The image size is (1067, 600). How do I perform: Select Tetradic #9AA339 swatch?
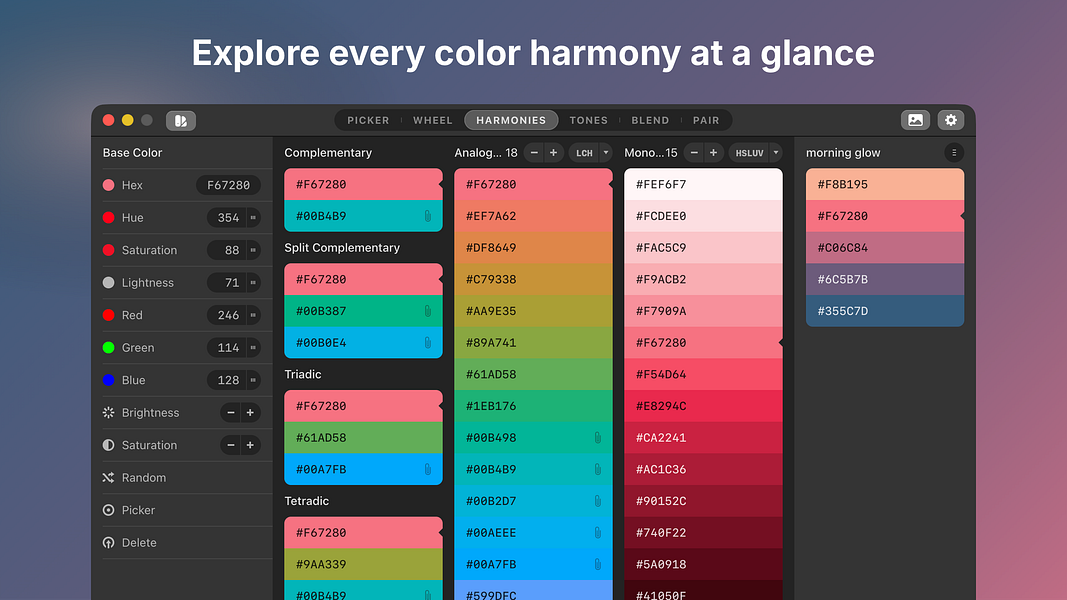[363, 564]
